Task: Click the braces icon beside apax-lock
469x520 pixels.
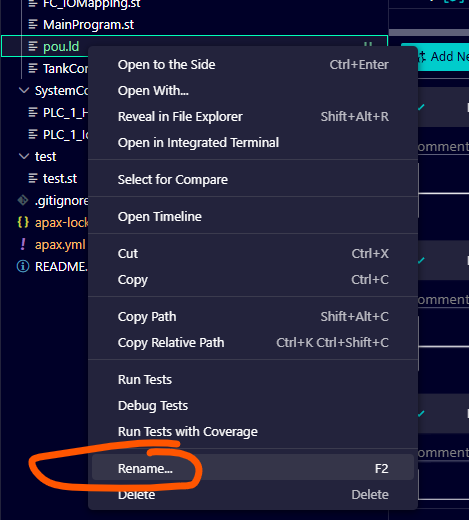Action: (x=23, y=222)
